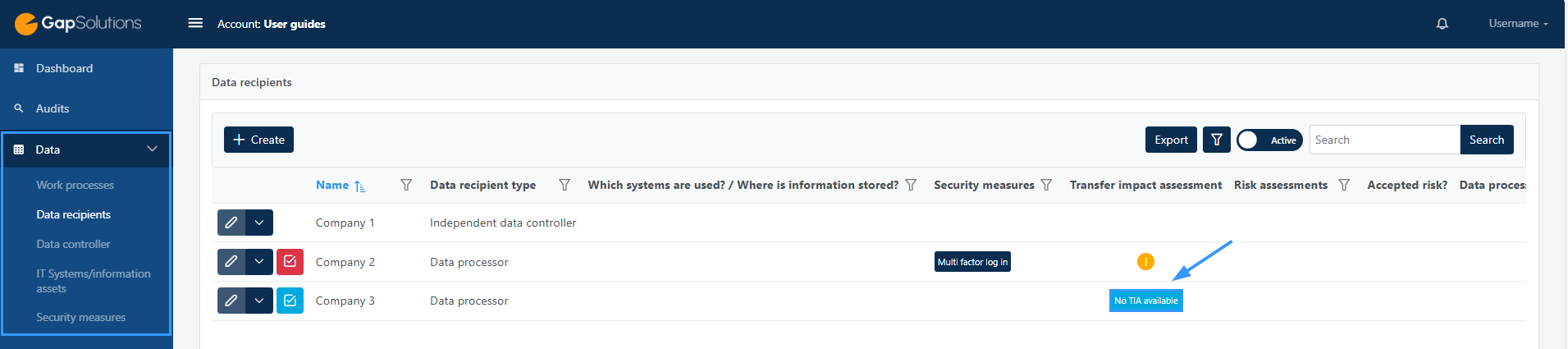Select the No TIA available badge
The height and width of the screenshot is (349, 1568).
[1145, 301]
